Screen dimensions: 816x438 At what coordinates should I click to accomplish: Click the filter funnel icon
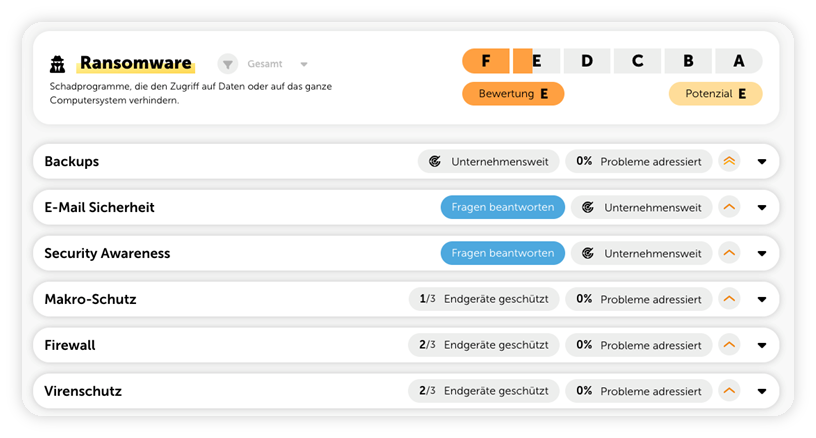[x=228, y=64]
